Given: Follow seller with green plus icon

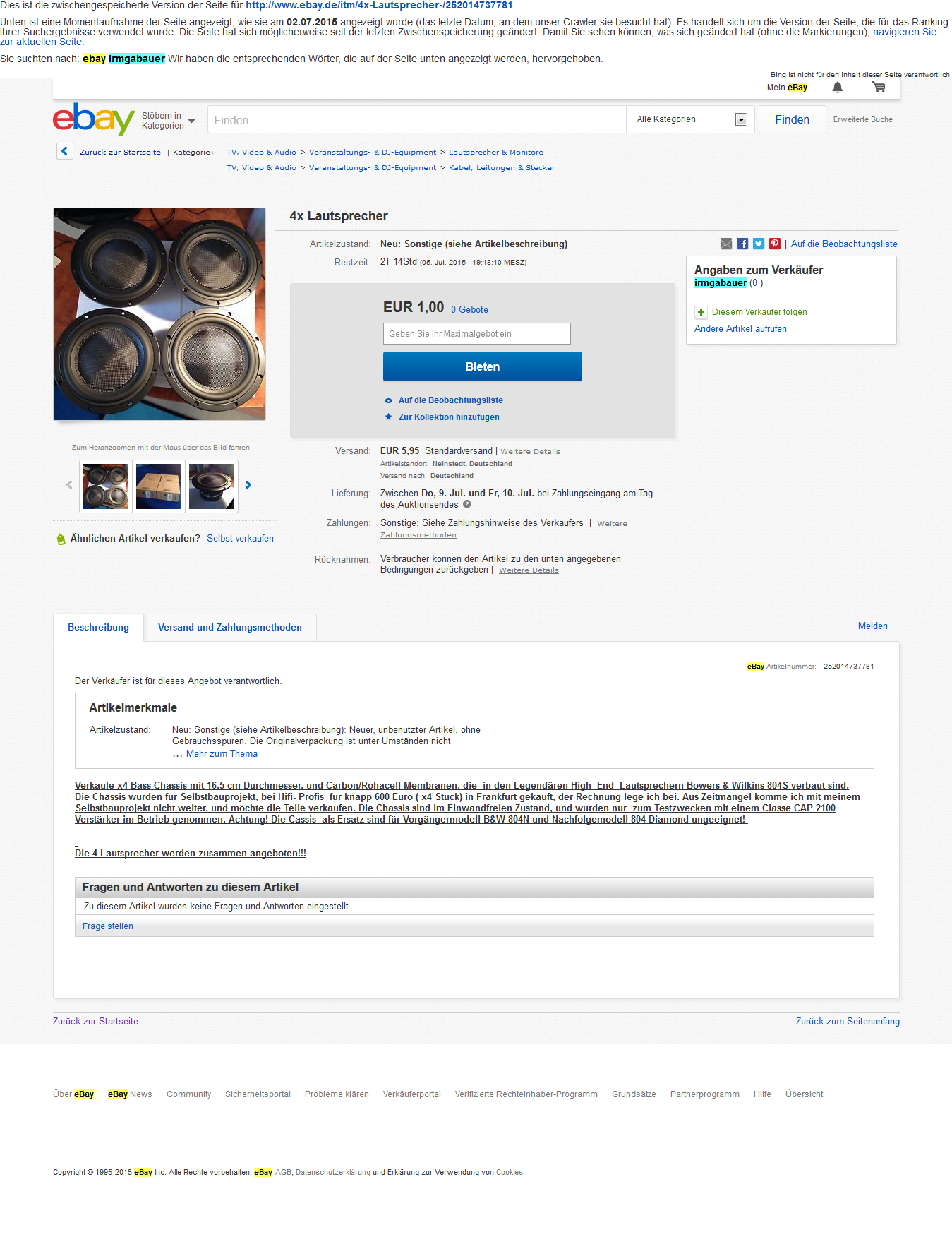Looking at the screenshot, I should click(x=701, y=312).
